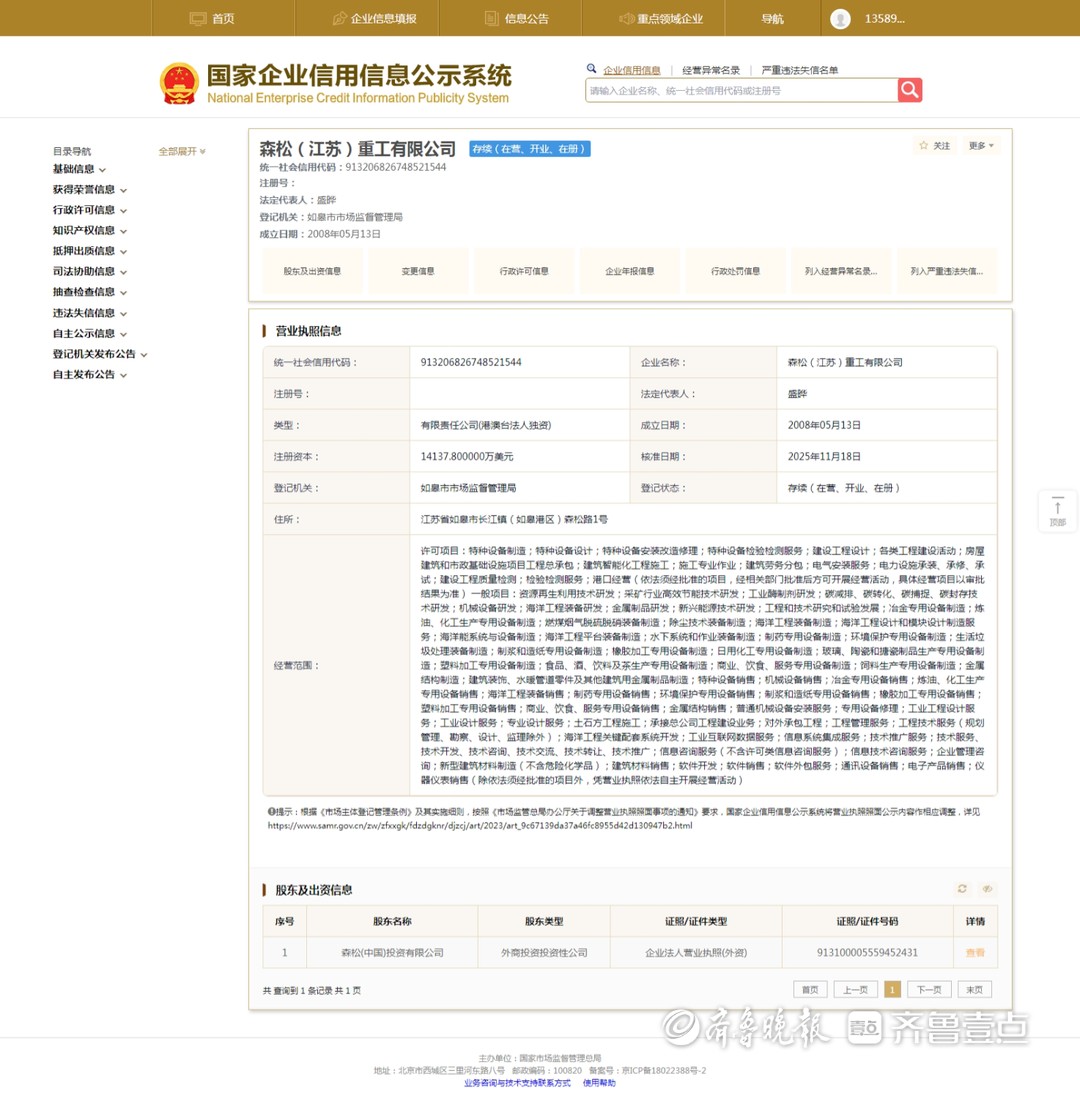
Task: Select the 企业信用信息 search tab
Action: tap(632, 70)
